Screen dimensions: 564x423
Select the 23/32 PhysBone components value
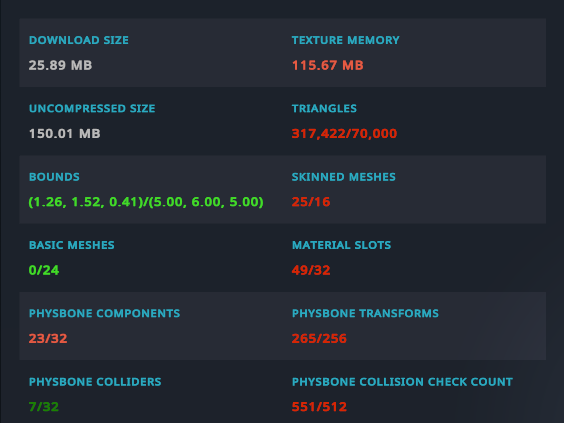click(48, 338)
